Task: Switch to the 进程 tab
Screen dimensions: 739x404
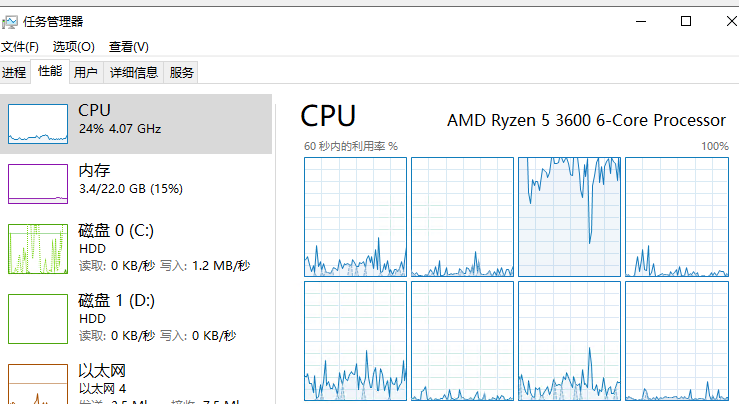Action: coord(14,73)
